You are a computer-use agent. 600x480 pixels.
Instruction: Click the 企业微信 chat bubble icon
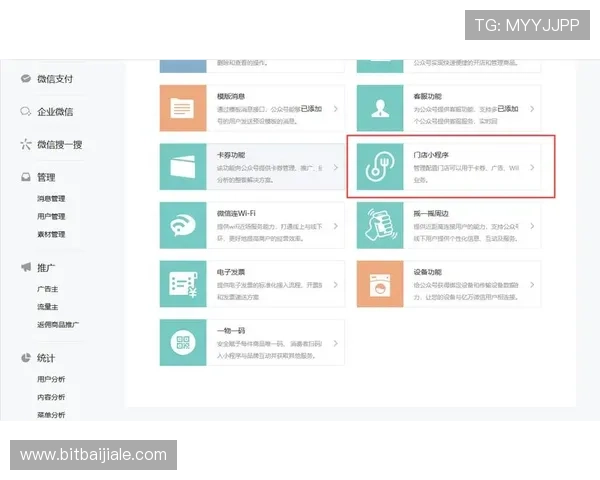(x=26, y=111)
